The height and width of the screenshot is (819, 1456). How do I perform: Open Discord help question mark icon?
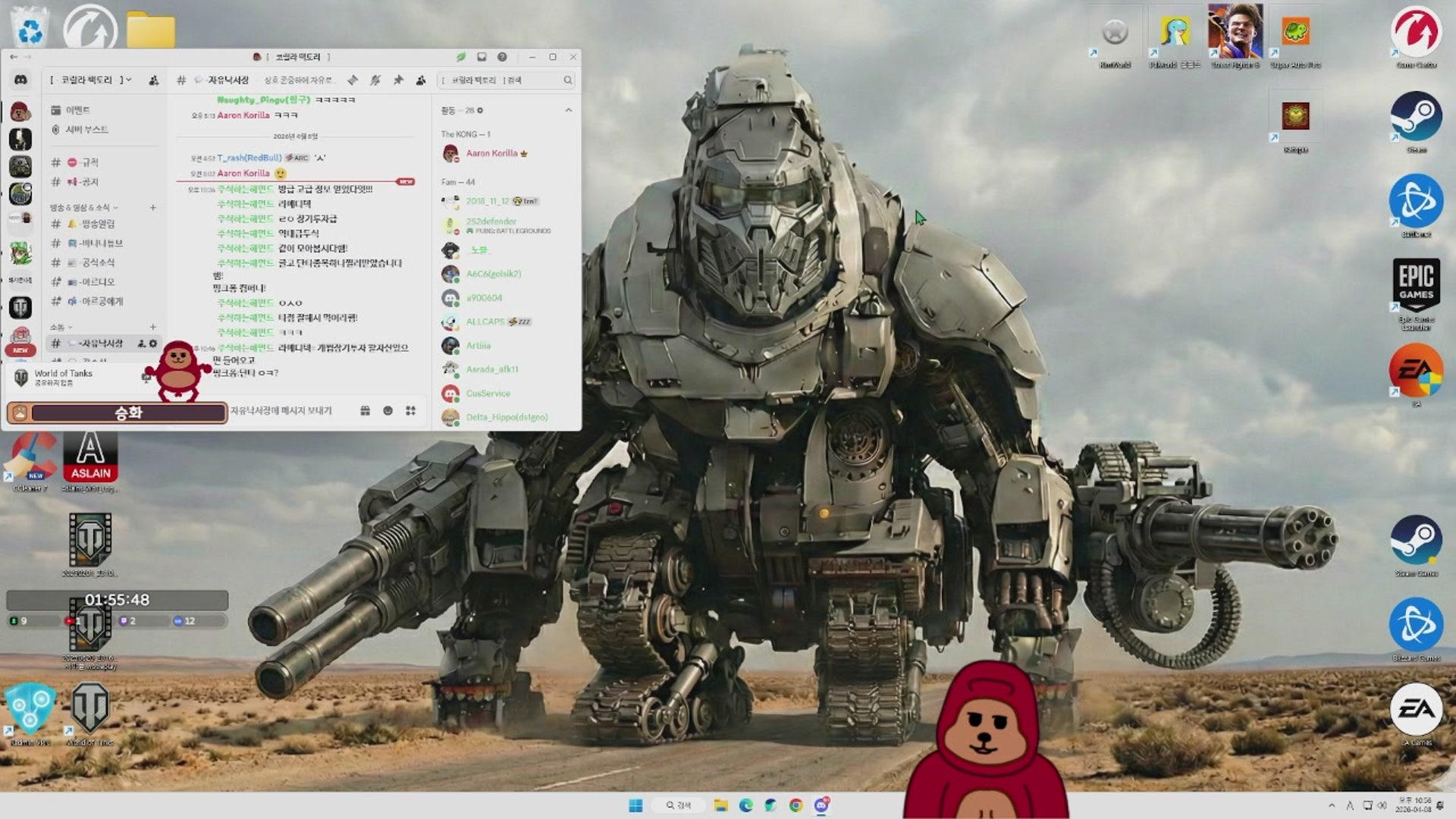point(502,57)
